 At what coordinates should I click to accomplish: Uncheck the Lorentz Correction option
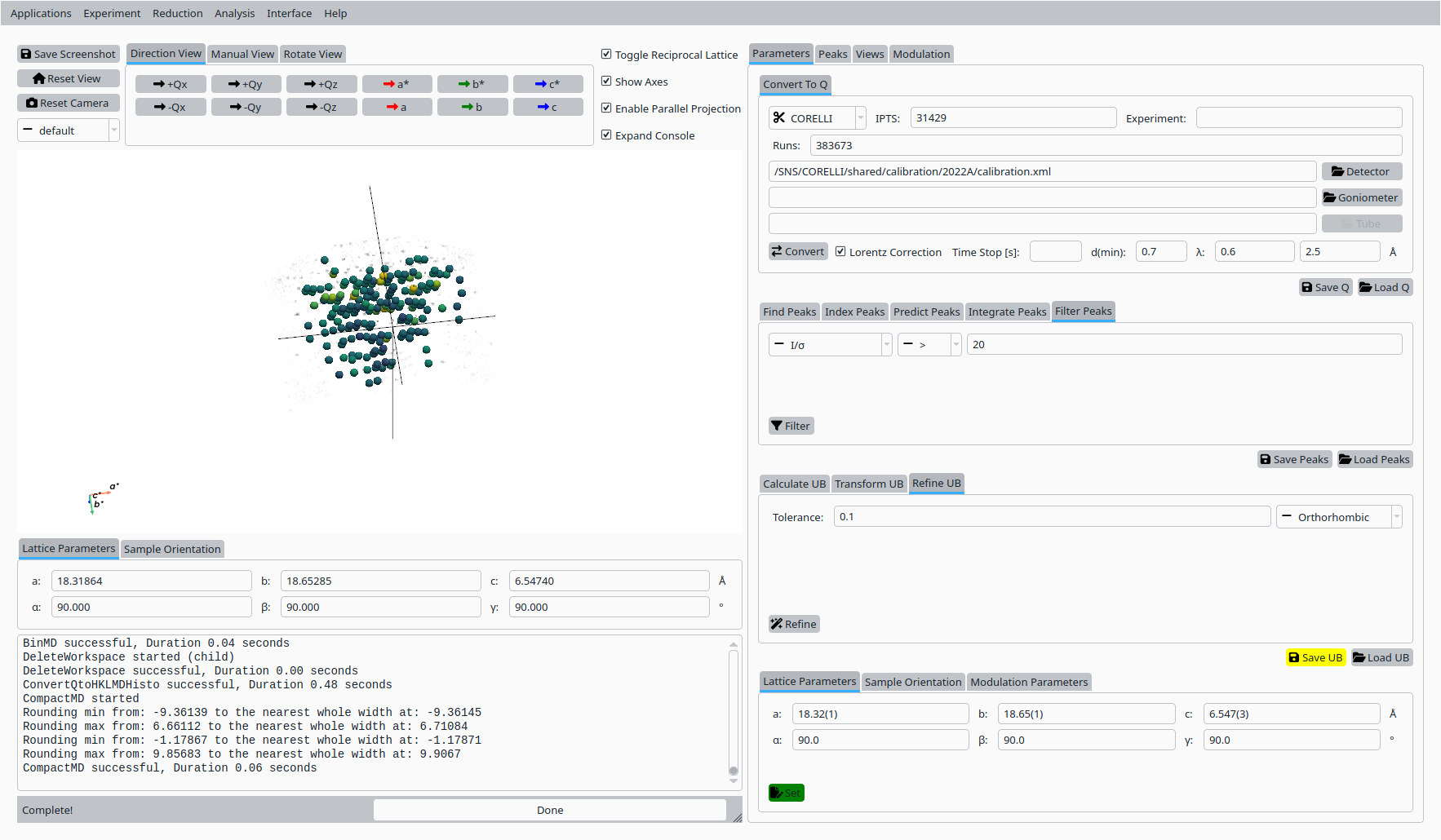tap(840, 252)
